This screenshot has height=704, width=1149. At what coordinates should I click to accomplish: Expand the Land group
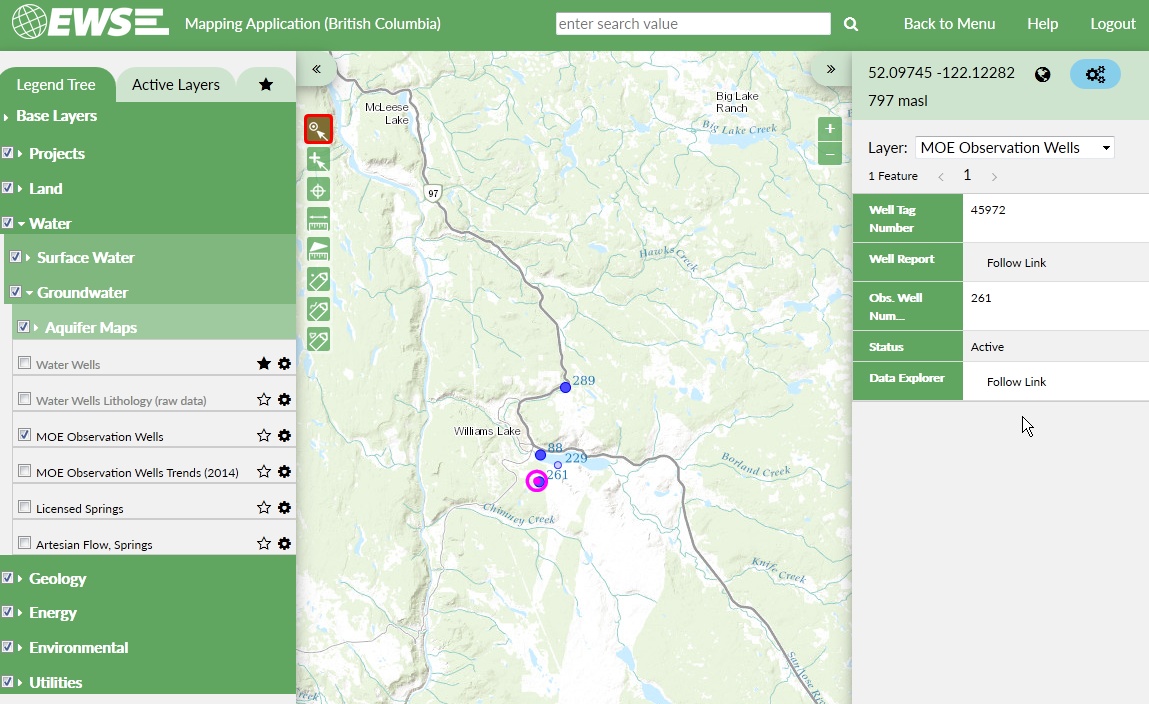[21, 189]
